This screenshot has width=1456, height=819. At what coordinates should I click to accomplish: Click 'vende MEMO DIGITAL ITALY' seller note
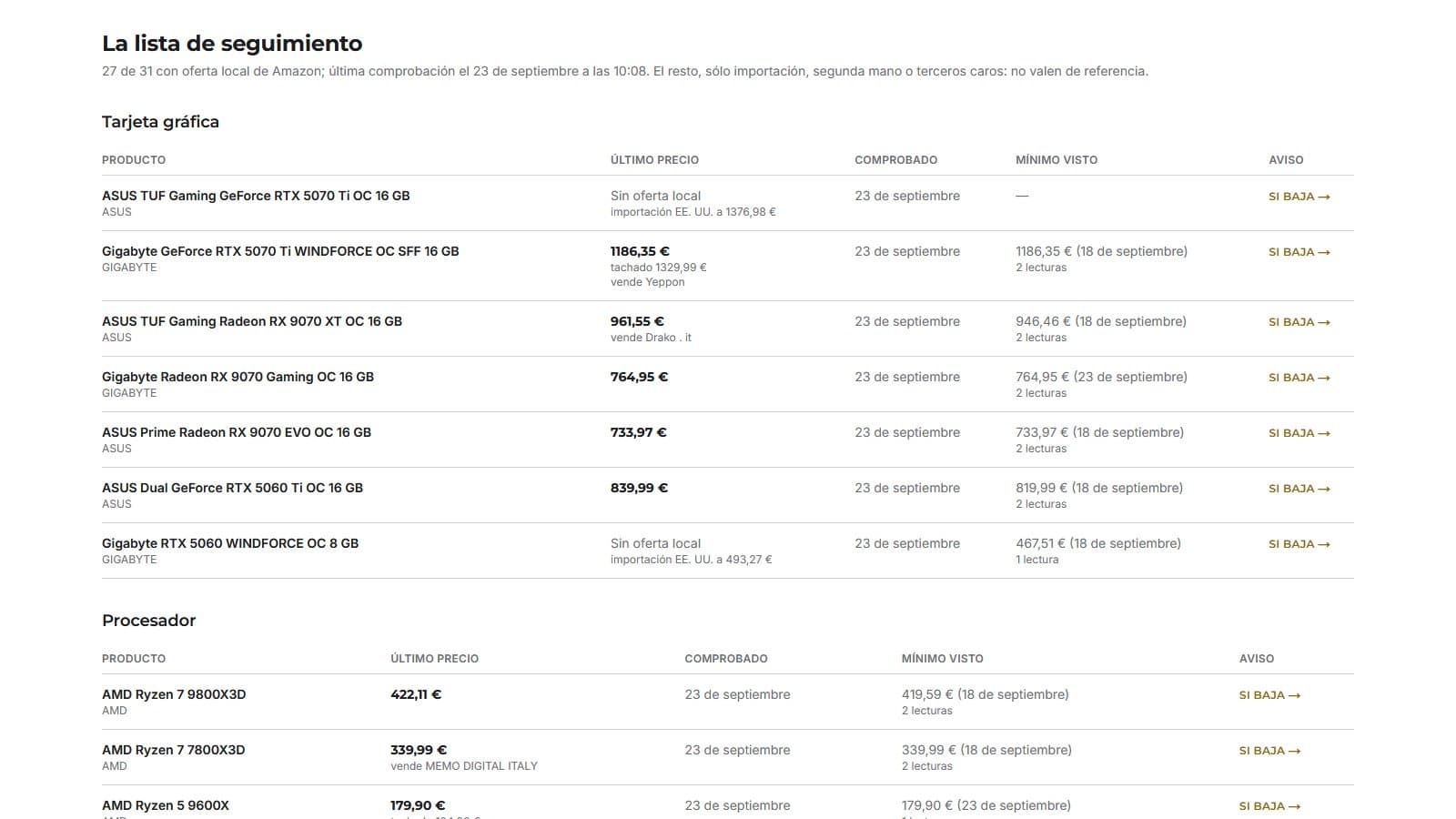pos(464,766)
